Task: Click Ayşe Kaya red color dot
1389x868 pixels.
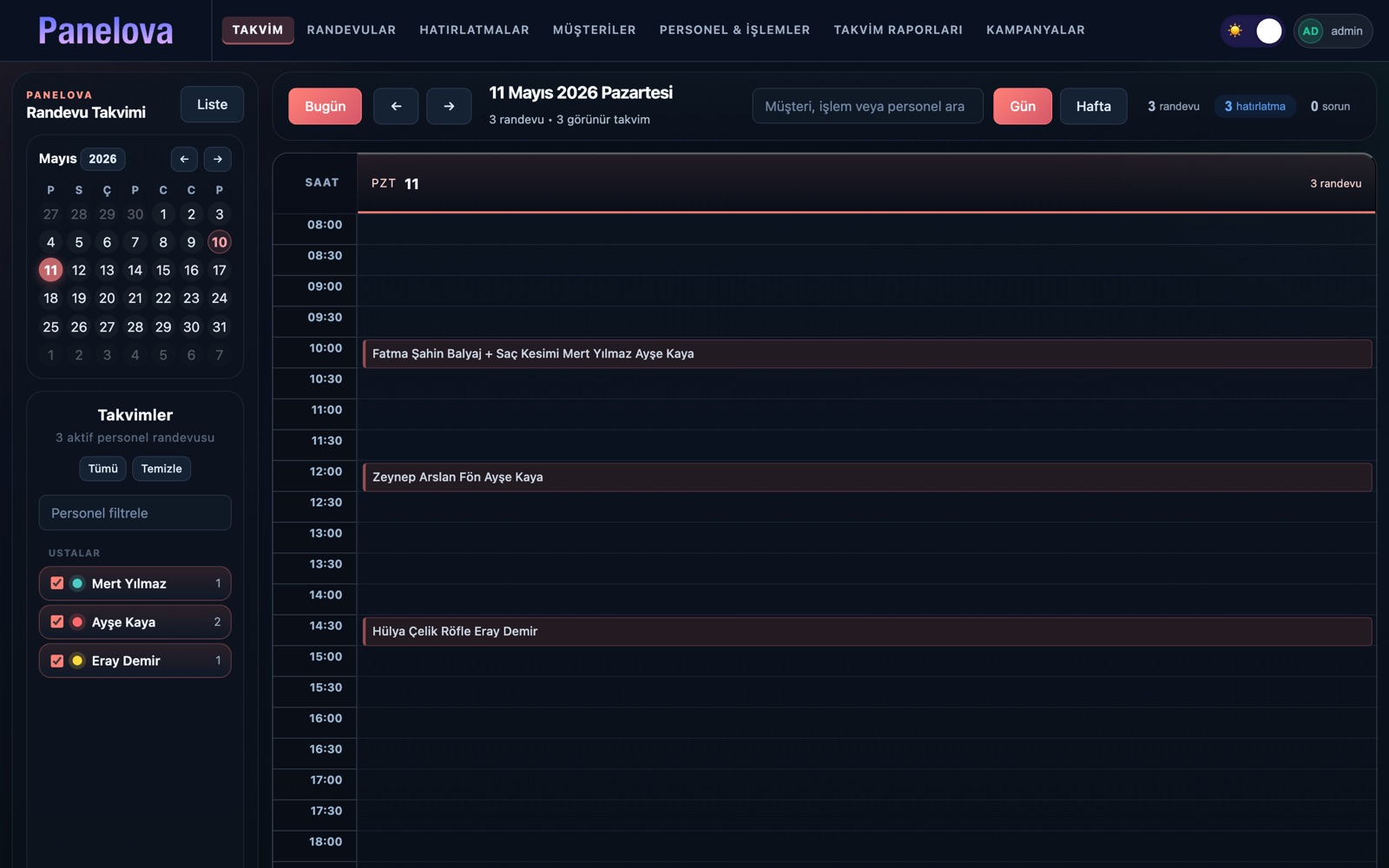Action: 77,621
